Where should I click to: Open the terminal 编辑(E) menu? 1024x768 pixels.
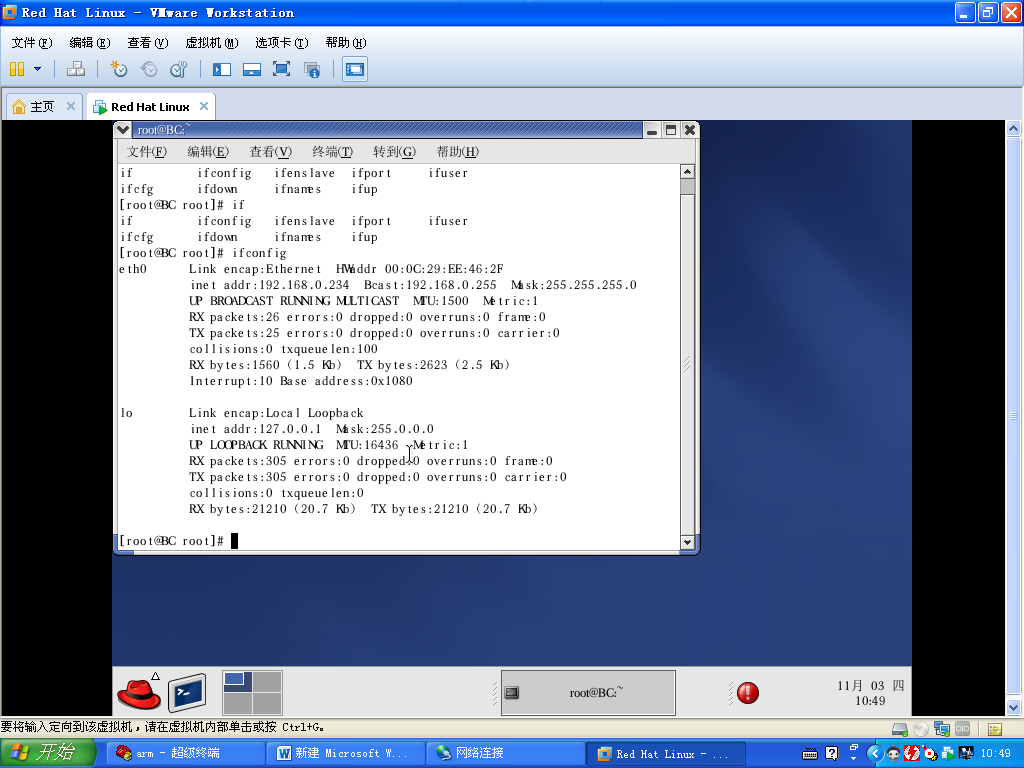tap(208, 152)
